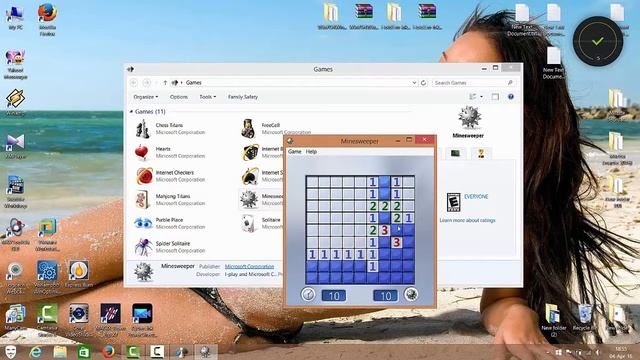
Task: Open the My PC desktop icon
Action: coord(15,17)
